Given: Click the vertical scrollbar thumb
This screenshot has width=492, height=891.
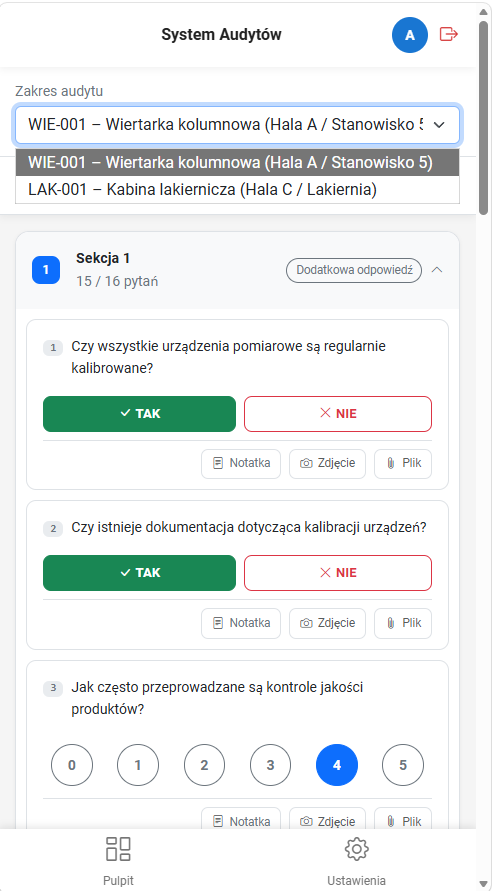Looking at the screenshot, I should (x=483, y=116).
